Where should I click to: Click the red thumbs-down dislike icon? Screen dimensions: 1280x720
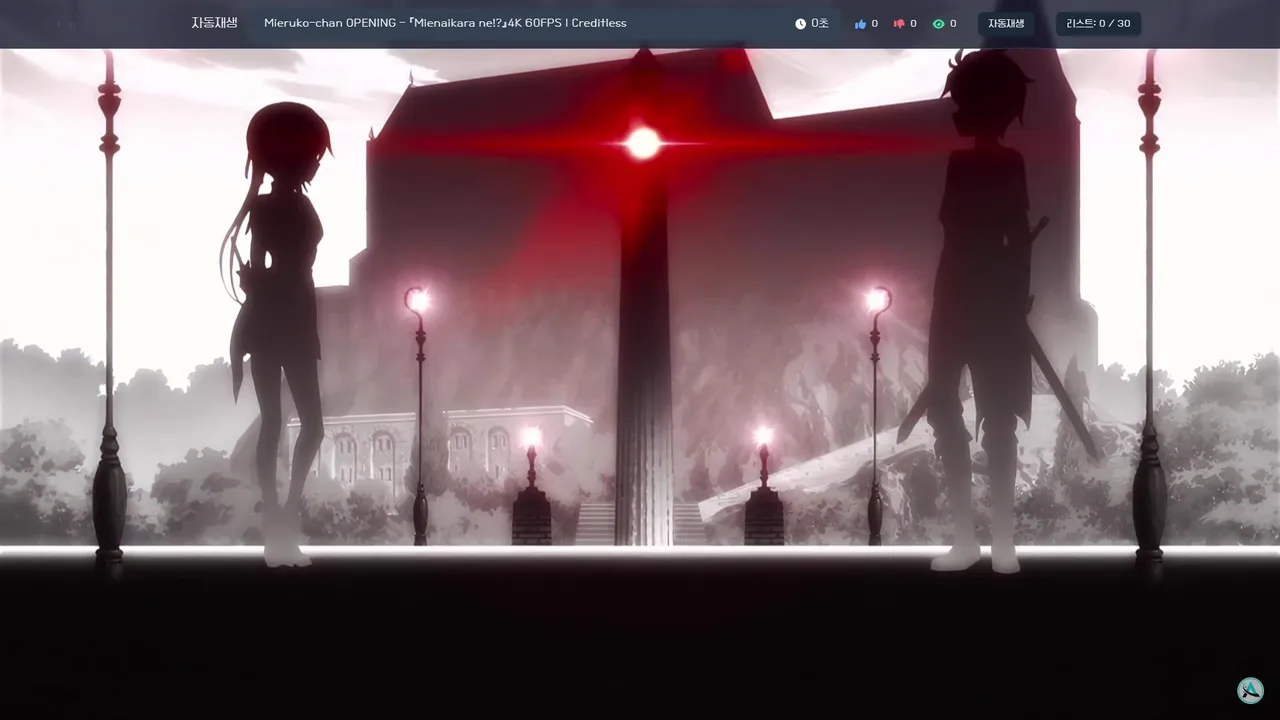[899, 24]
